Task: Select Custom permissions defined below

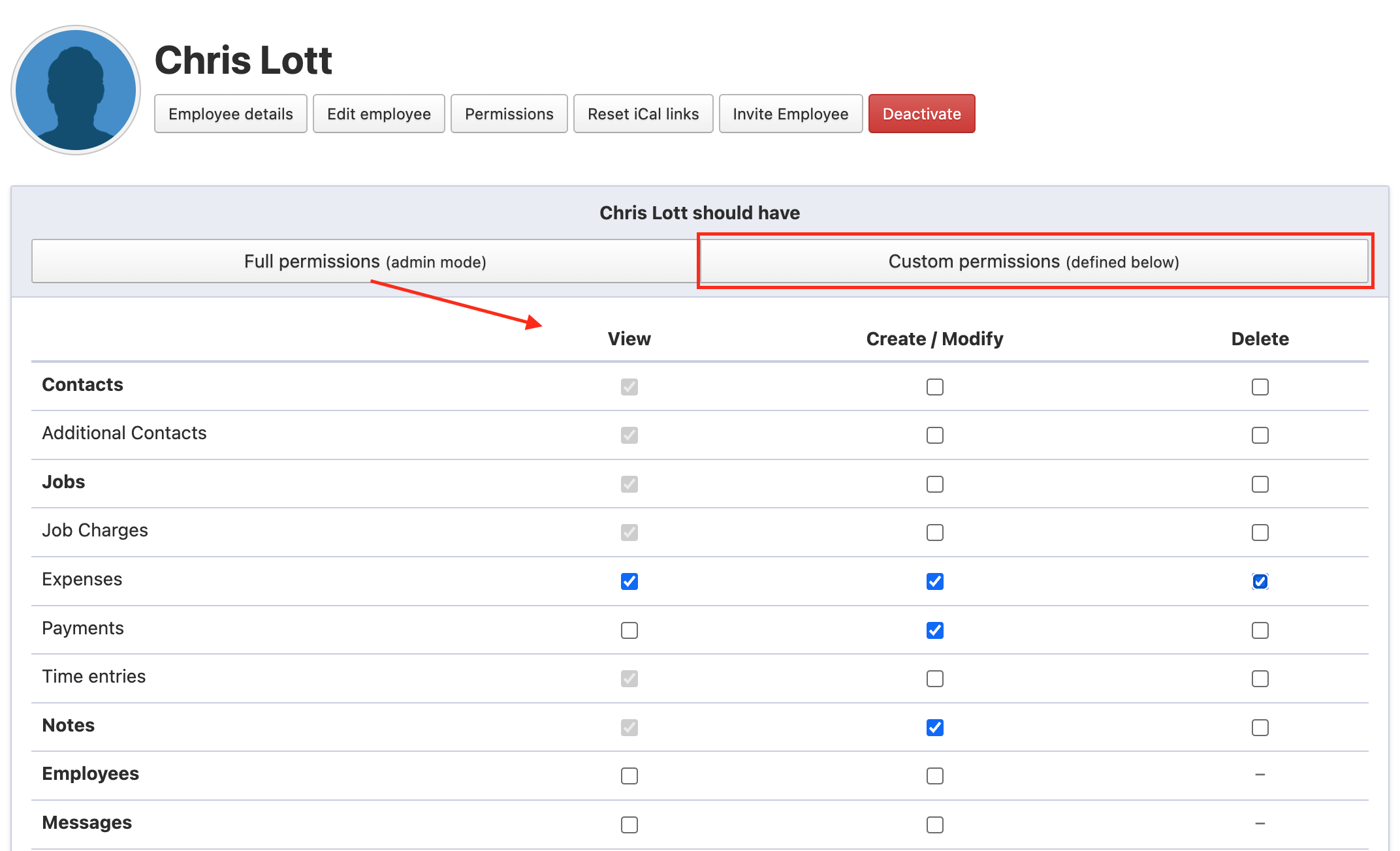Action: (x=1034, y=262)
